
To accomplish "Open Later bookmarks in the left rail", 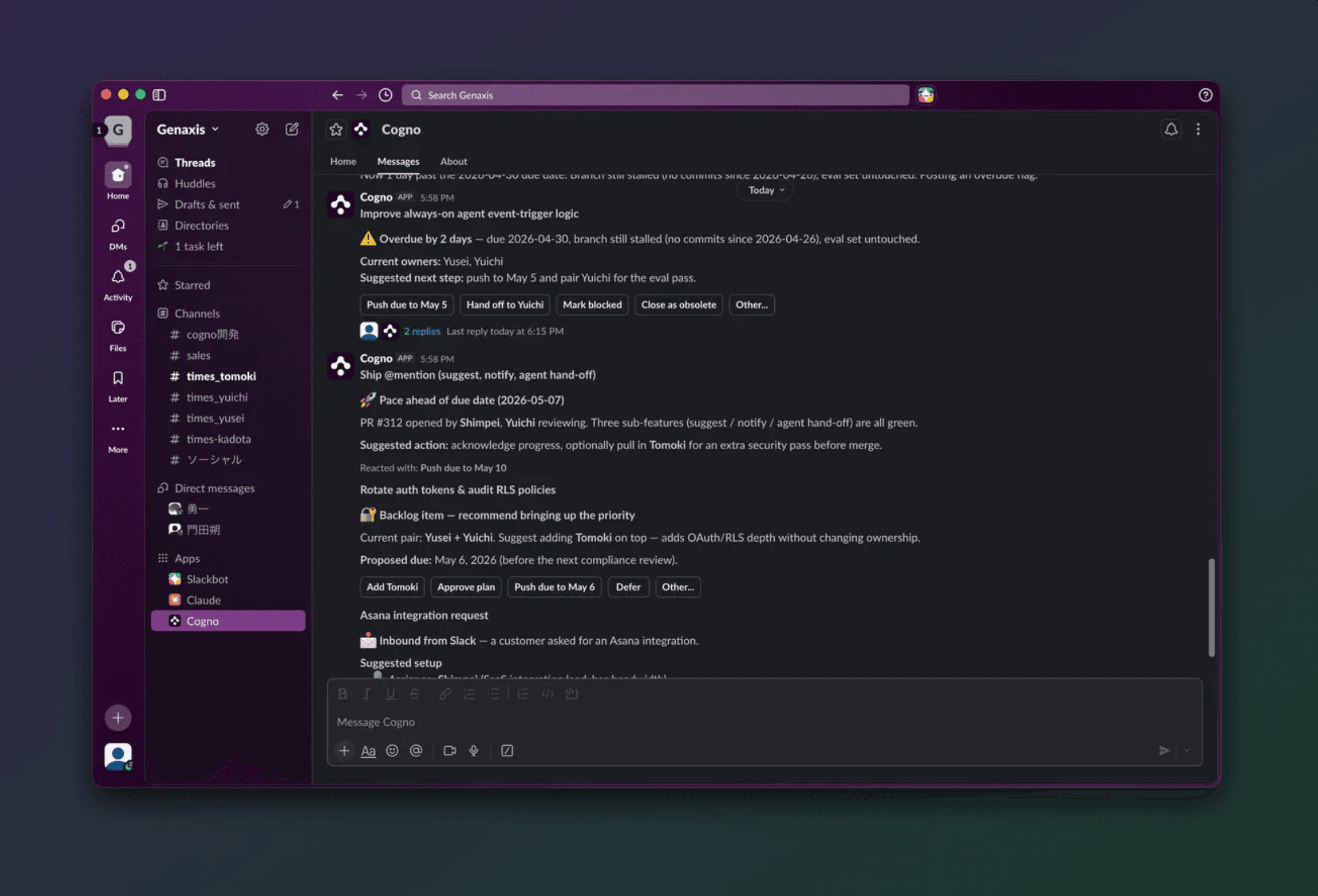I will (x=118, y=386).
